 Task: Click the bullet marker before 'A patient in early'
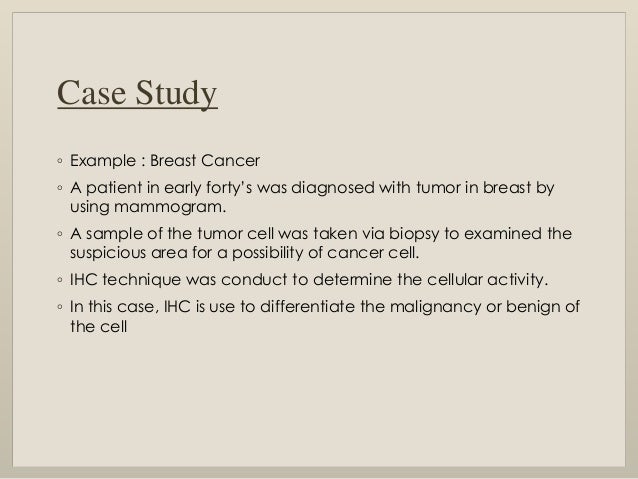pyautogui.click(x=60, y=188)
